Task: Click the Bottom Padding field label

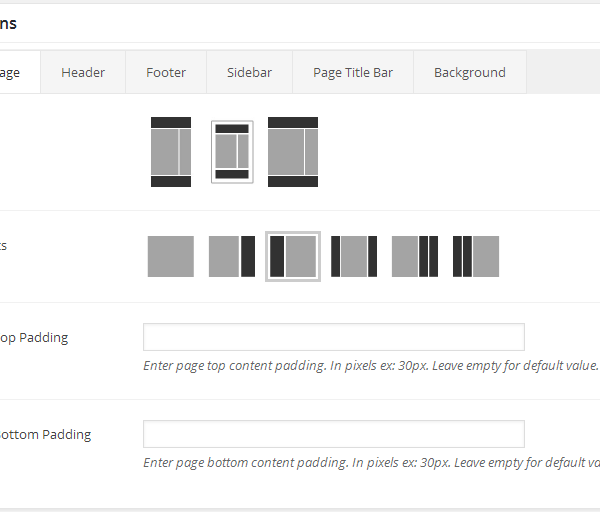Action: click(45, 435)
